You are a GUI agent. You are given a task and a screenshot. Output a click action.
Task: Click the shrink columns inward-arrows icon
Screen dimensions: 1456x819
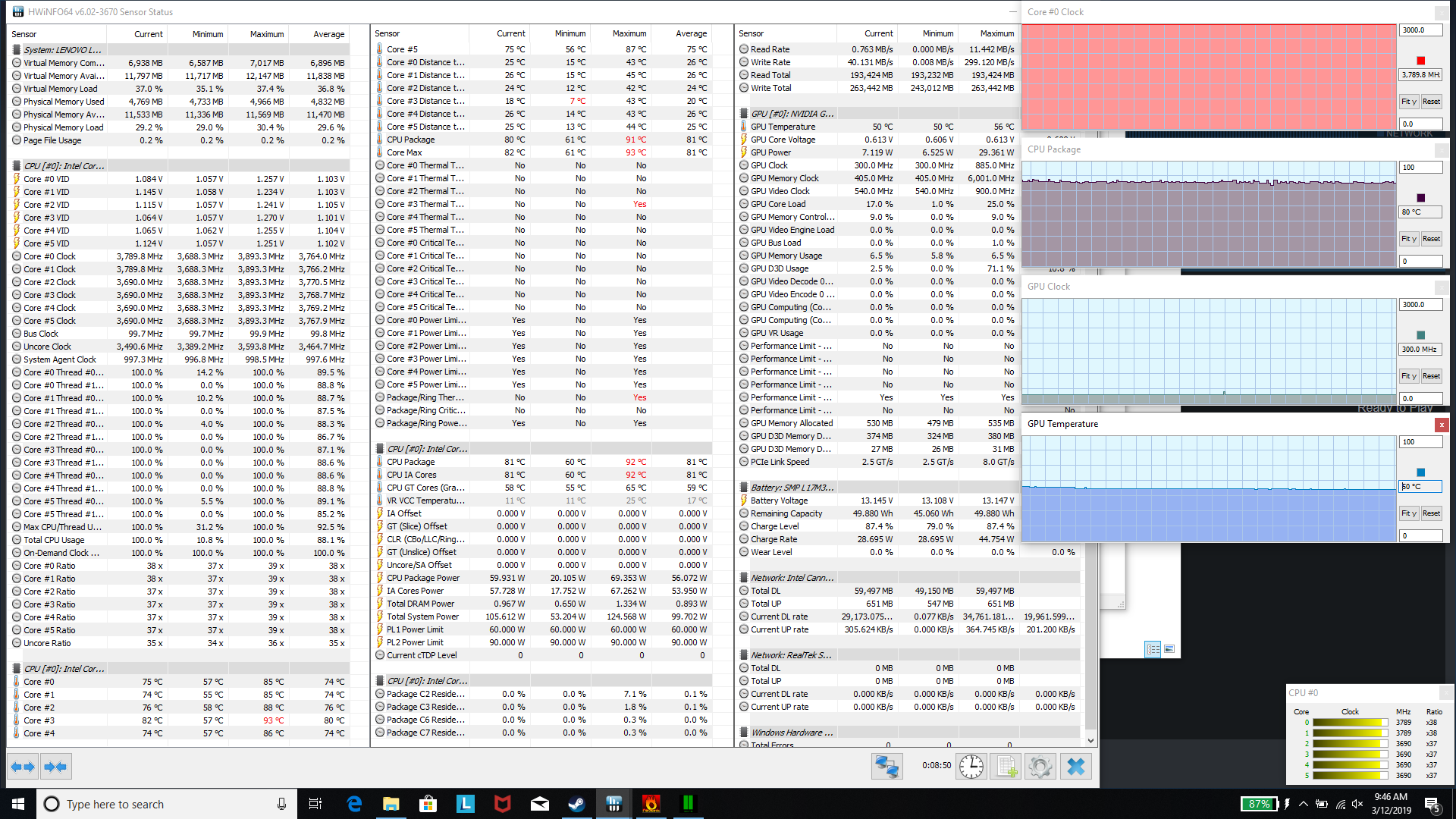[x=55, y=767]
